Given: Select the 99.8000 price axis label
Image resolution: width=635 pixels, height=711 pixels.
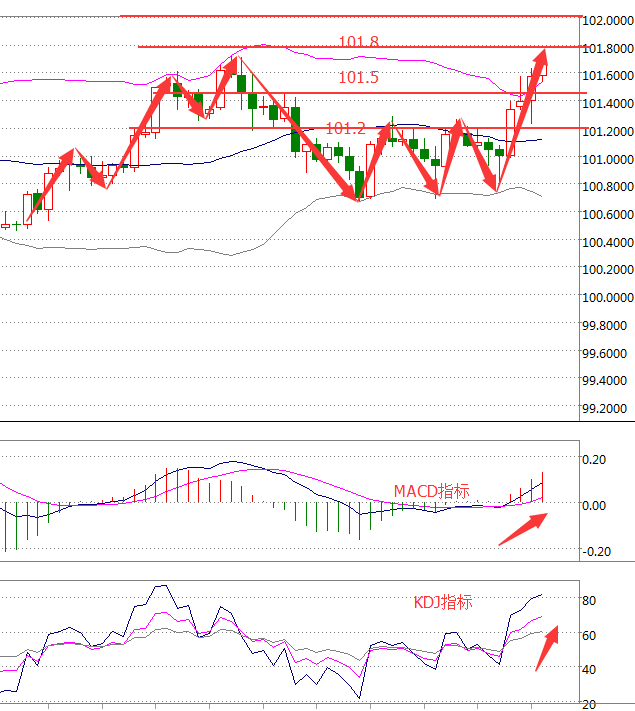Looking at the screenshot, I should coord(604,326).
